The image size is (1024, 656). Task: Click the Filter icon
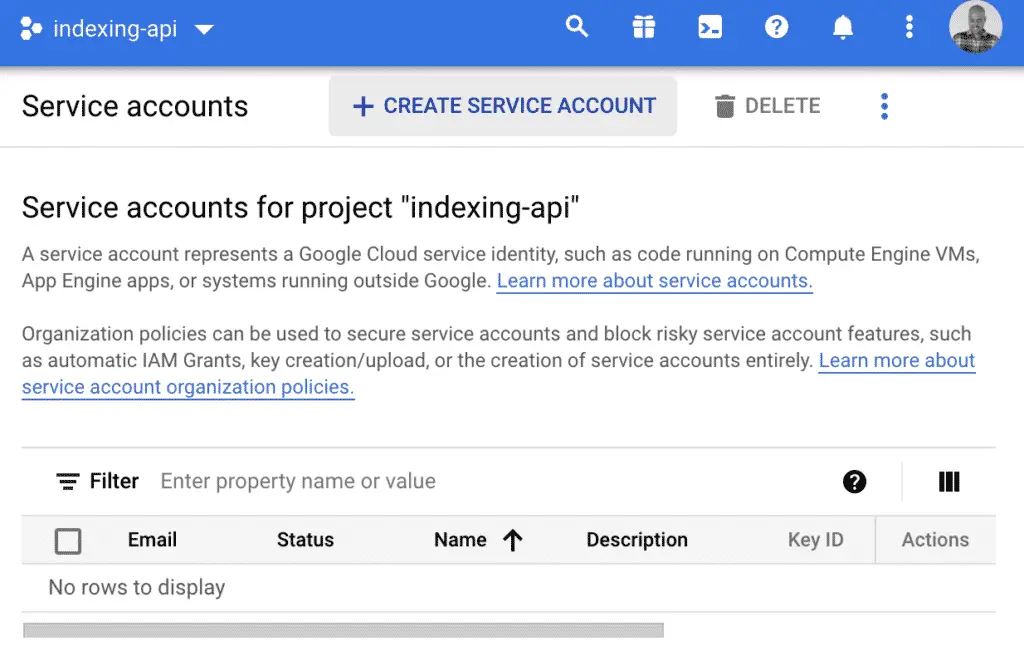pos(67,482)
